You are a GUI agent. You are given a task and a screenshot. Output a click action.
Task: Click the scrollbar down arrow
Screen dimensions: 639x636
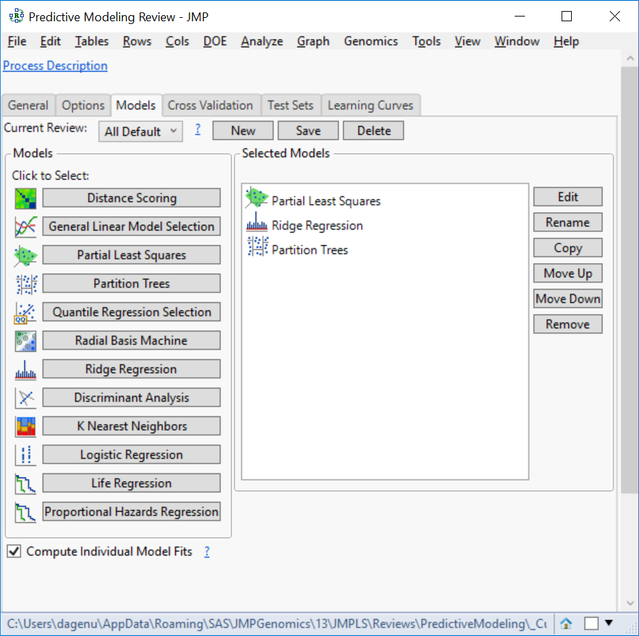click(x=630, y=603)
